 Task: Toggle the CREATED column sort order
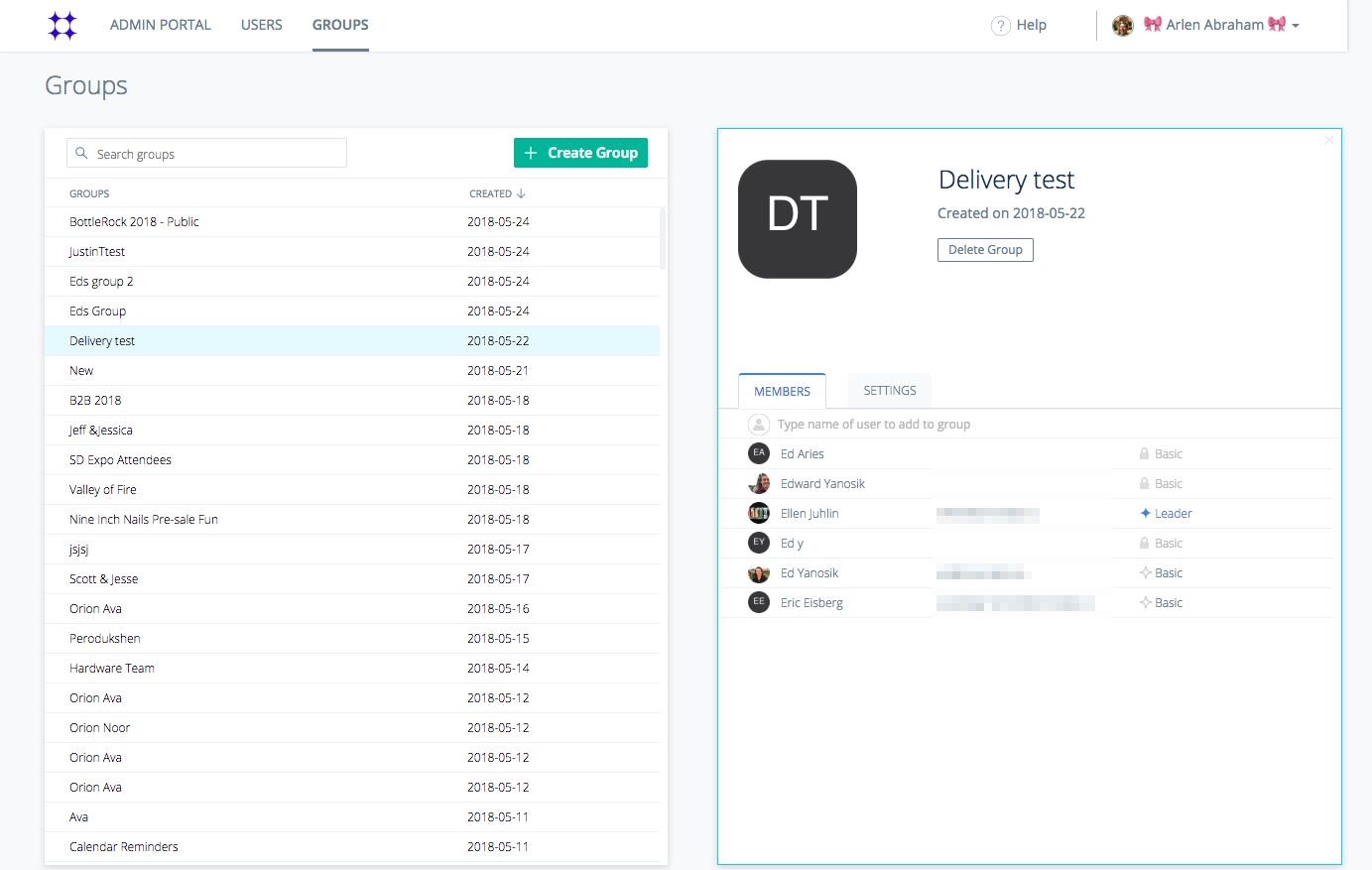(x=496, y=192)
